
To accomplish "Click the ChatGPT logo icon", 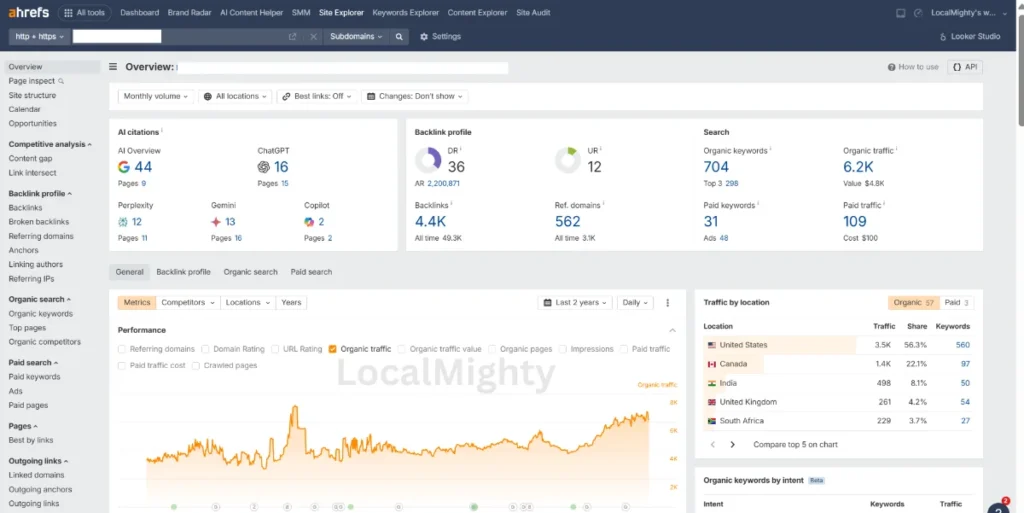I will point(264,167).
